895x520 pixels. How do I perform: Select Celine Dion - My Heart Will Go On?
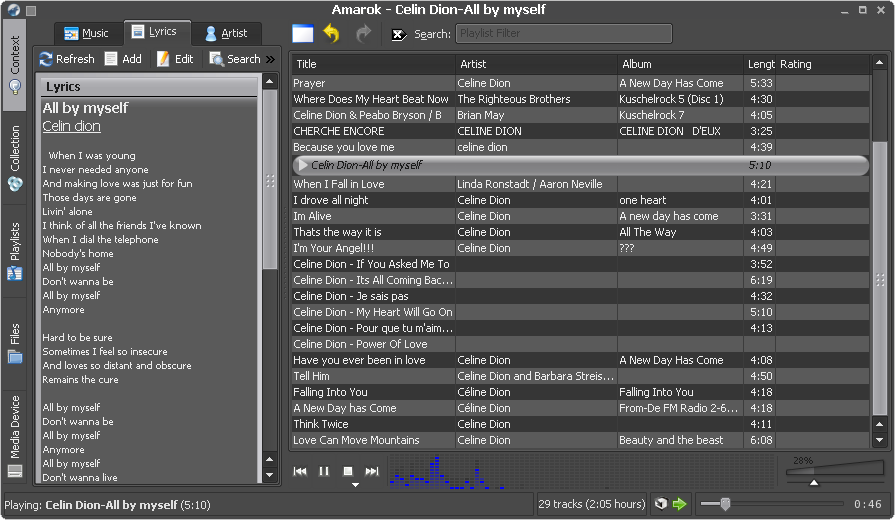[580, 312]
